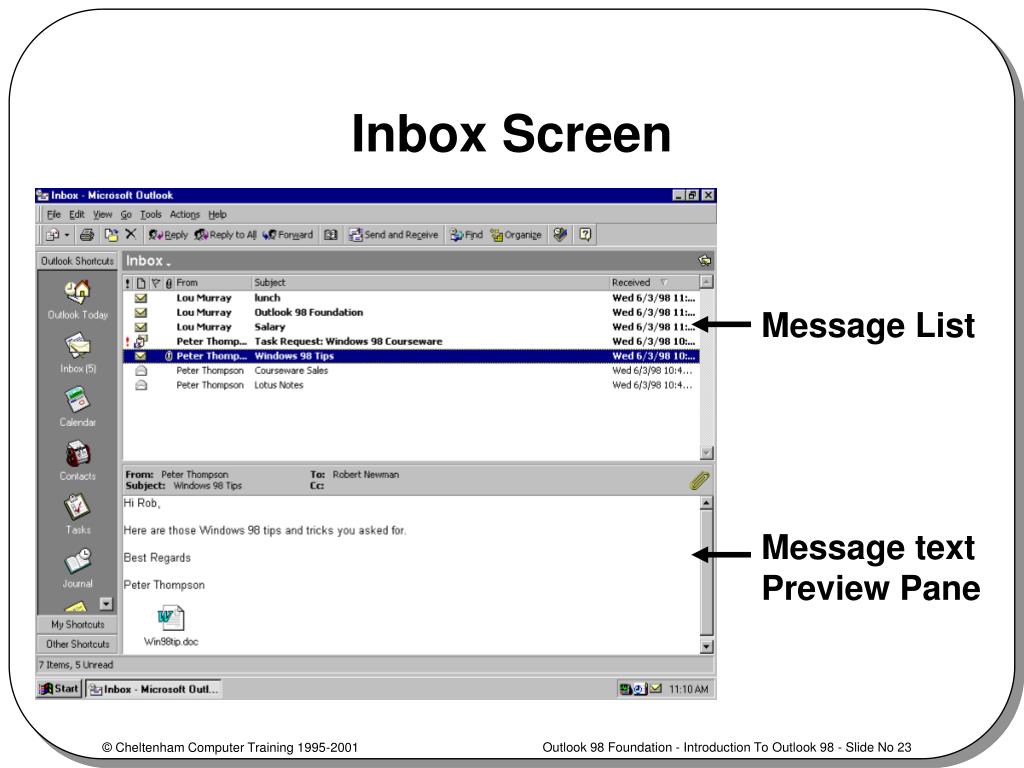
Task: Click the Delete X toolbar icon
Action: (x=131, y=234)
